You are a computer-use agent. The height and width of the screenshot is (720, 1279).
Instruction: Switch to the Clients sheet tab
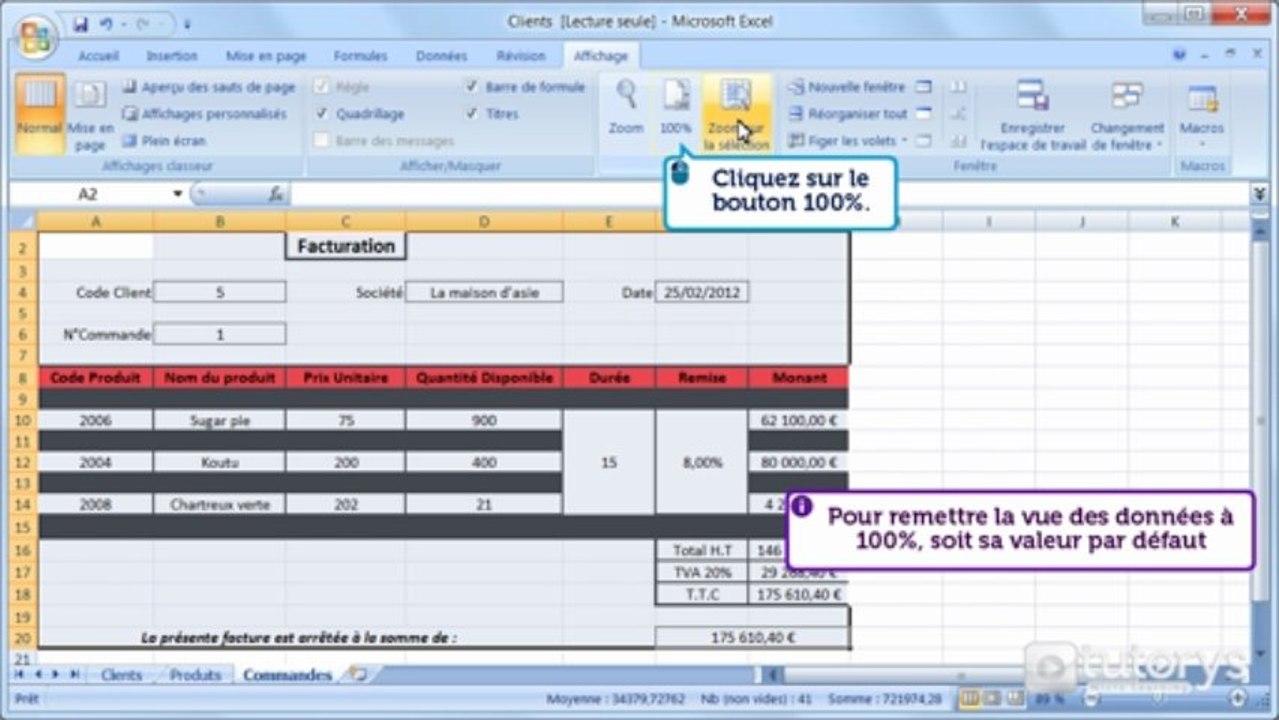121,675
